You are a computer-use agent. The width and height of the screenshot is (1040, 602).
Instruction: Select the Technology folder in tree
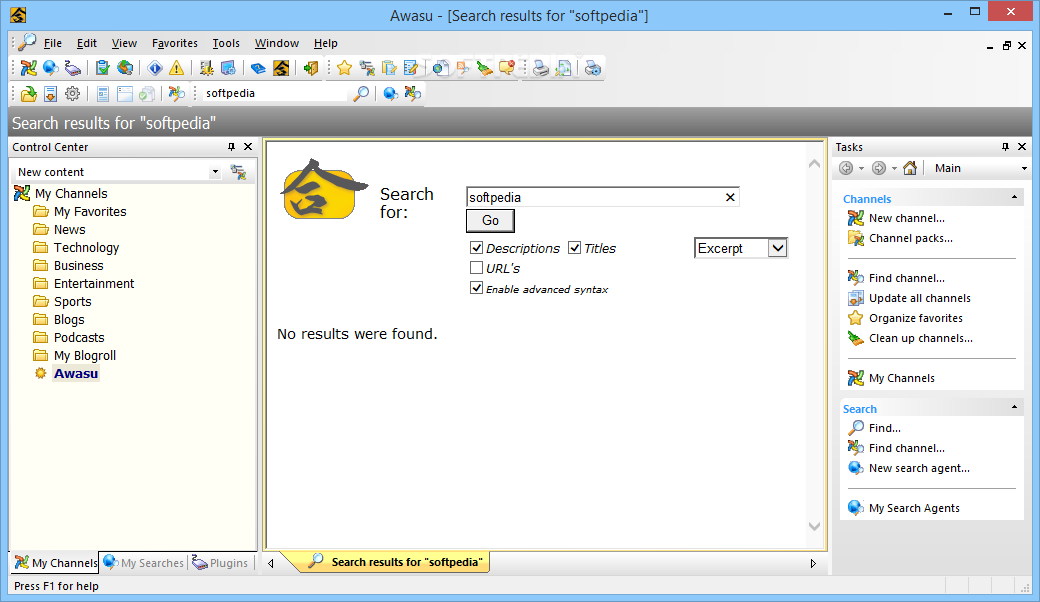86,247
